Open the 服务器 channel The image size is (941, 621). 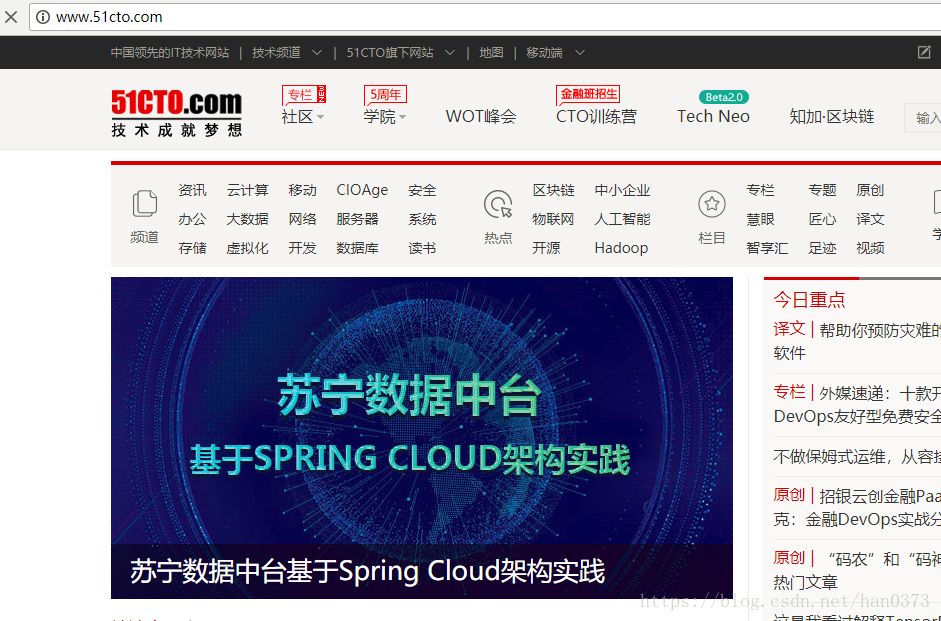point(357,219)
